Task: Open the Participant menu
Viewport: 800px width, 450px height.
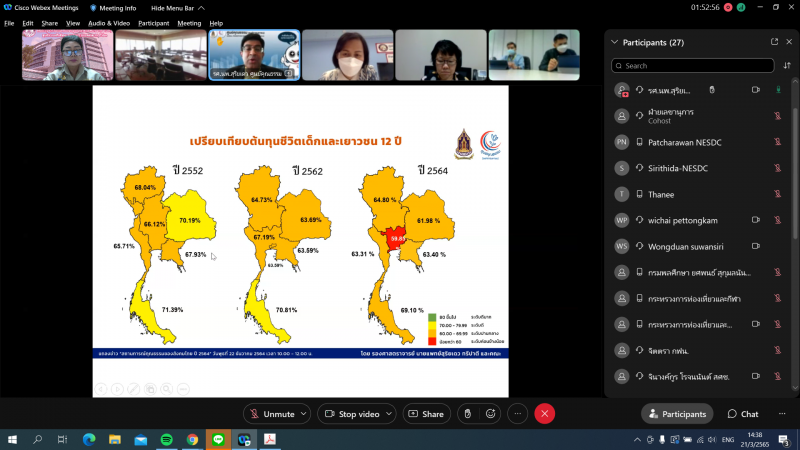Action: [x=154, y=23]
